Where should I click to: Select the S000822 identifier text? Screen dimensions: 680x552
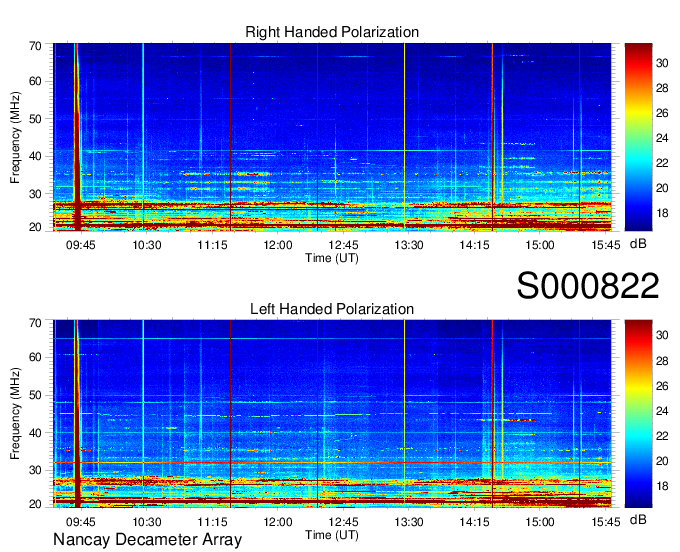[588, 286]
